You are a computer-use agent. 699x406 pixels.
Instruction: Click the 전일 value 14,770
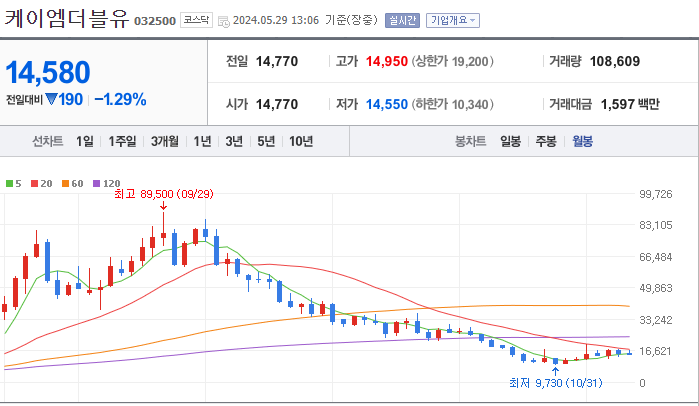click(277, 62)
